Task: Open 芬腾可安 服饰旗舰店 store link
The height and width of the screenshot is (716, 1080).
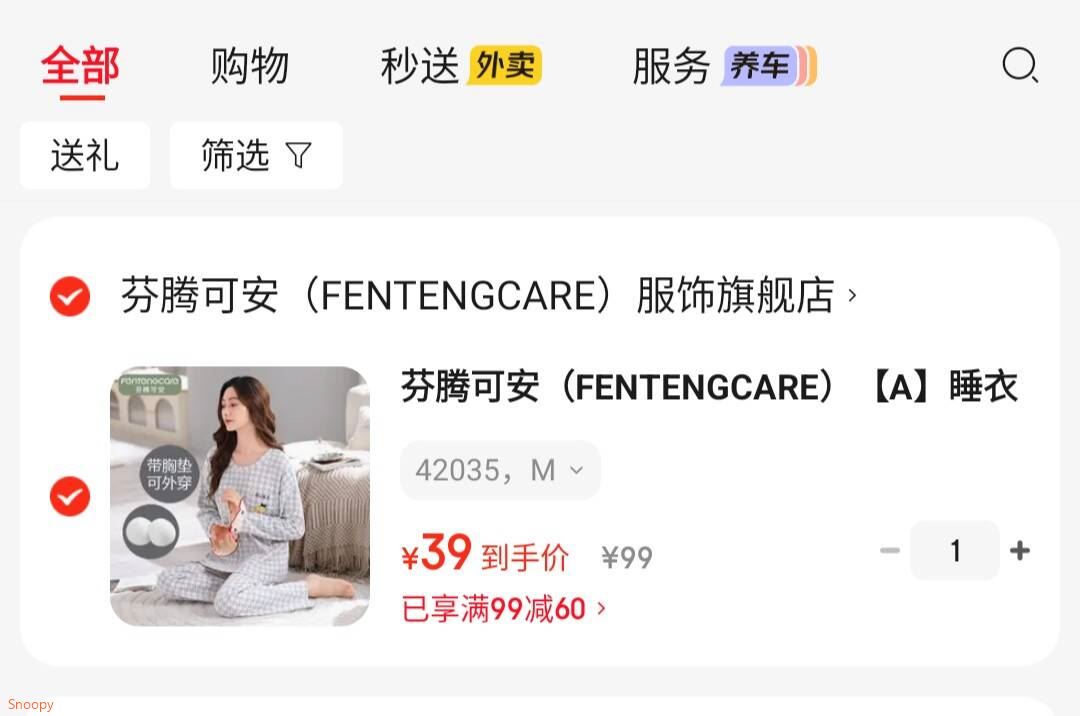Action: 477,295
